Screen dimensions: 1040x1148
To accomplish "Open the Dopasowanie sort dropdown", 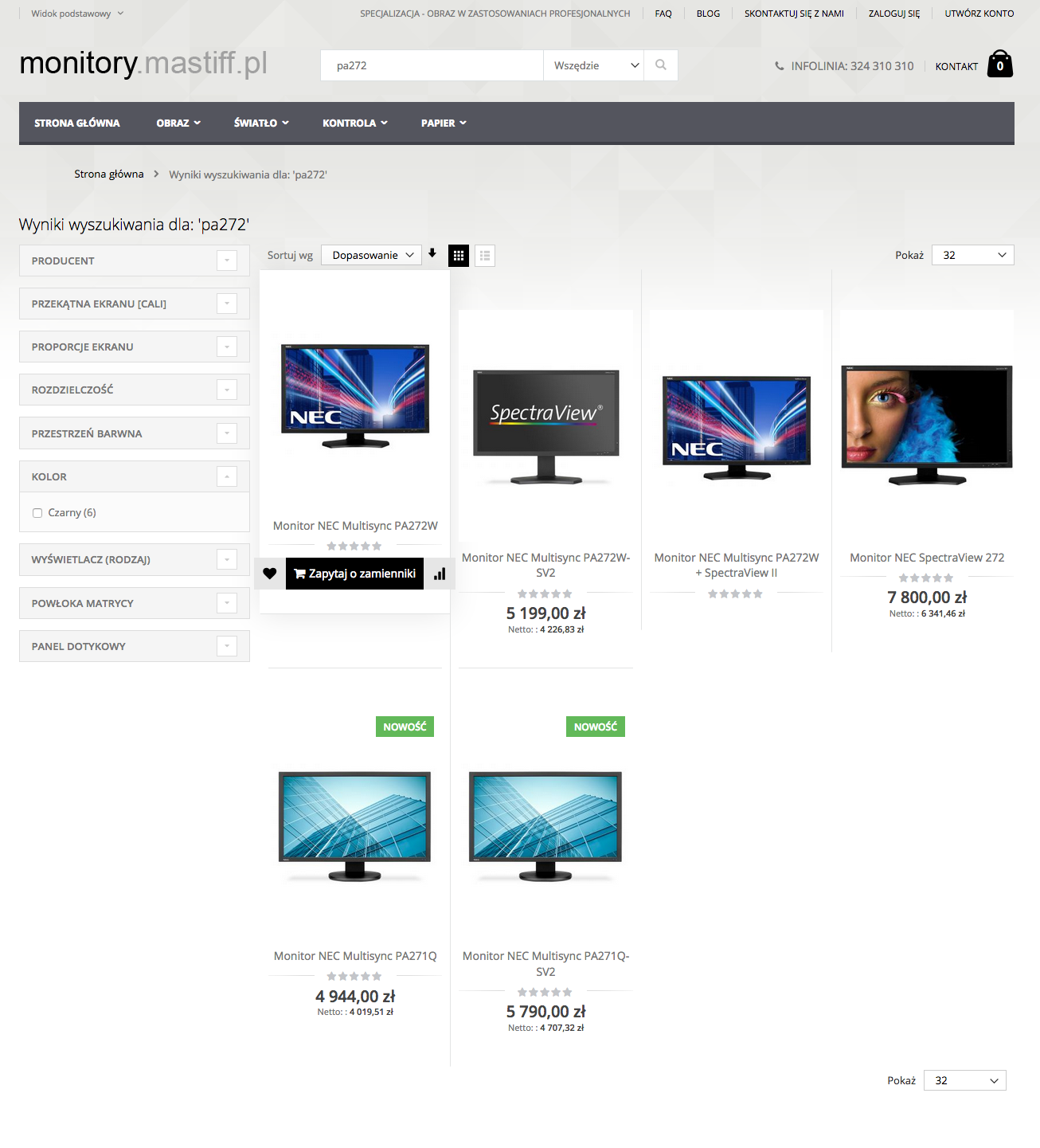I will tap(372, 255).
